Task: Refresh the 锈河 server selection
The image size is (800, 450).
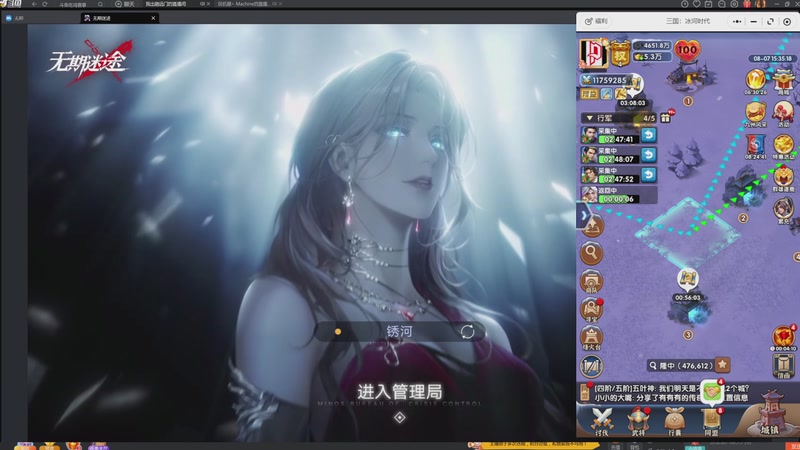Action: coord(467,332)
